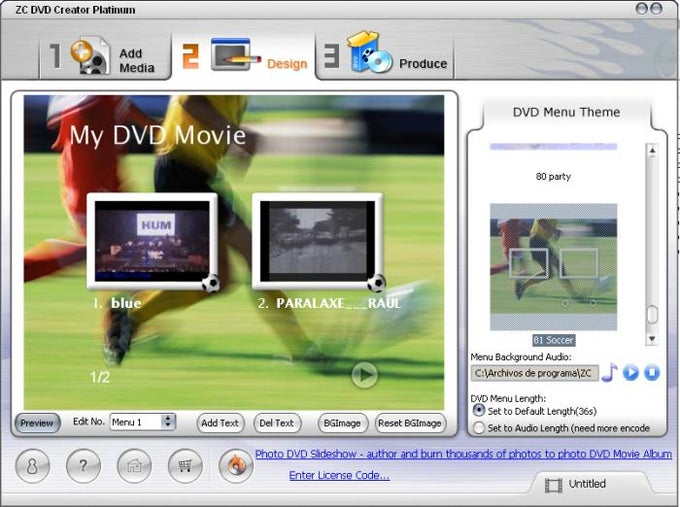Choose the 80 party theme label
Viewport: 680px width, 507px height.
click(553, 177)
